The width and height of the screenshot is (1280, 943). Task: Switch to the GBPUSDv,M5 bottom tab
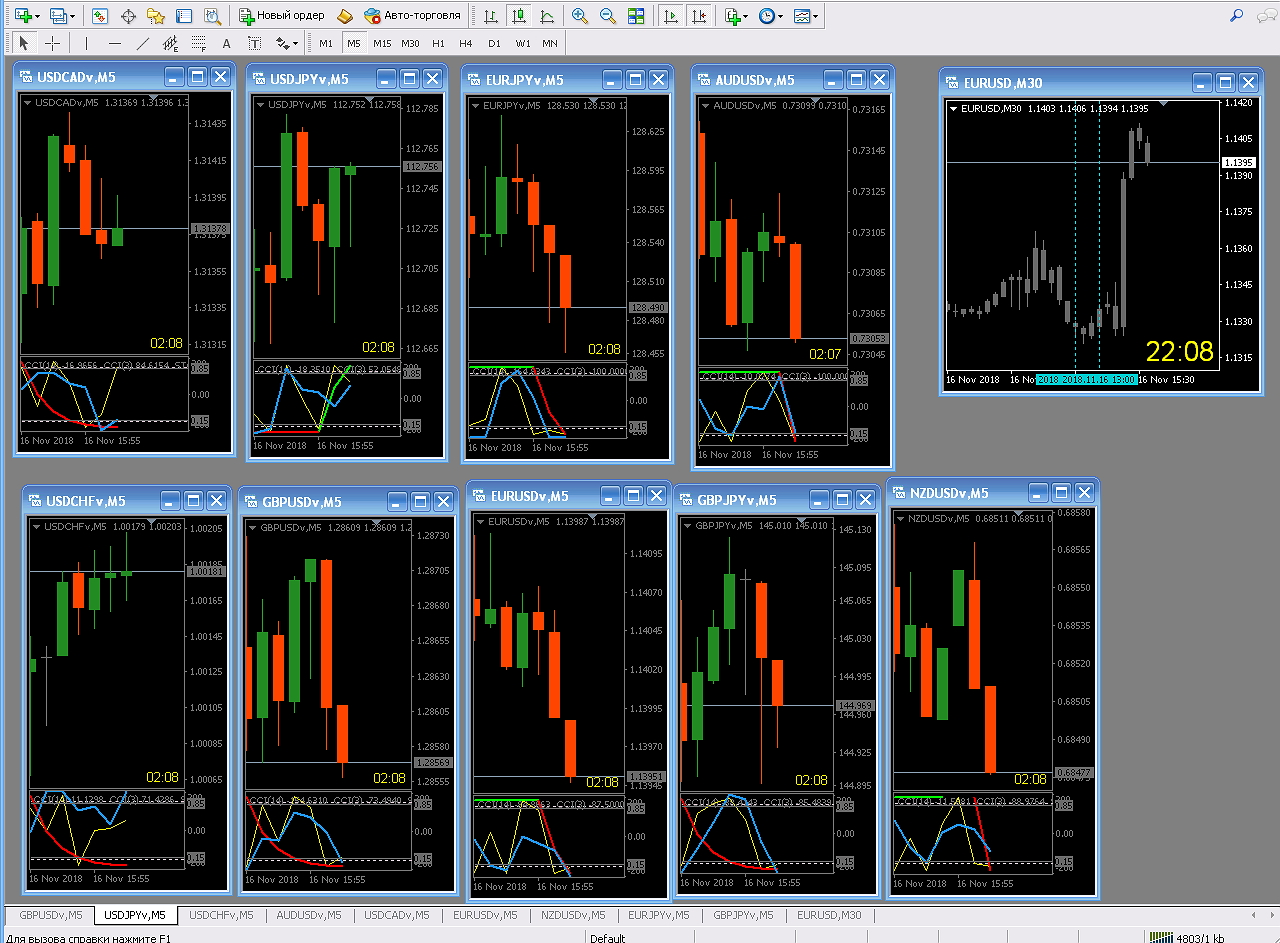51,915
